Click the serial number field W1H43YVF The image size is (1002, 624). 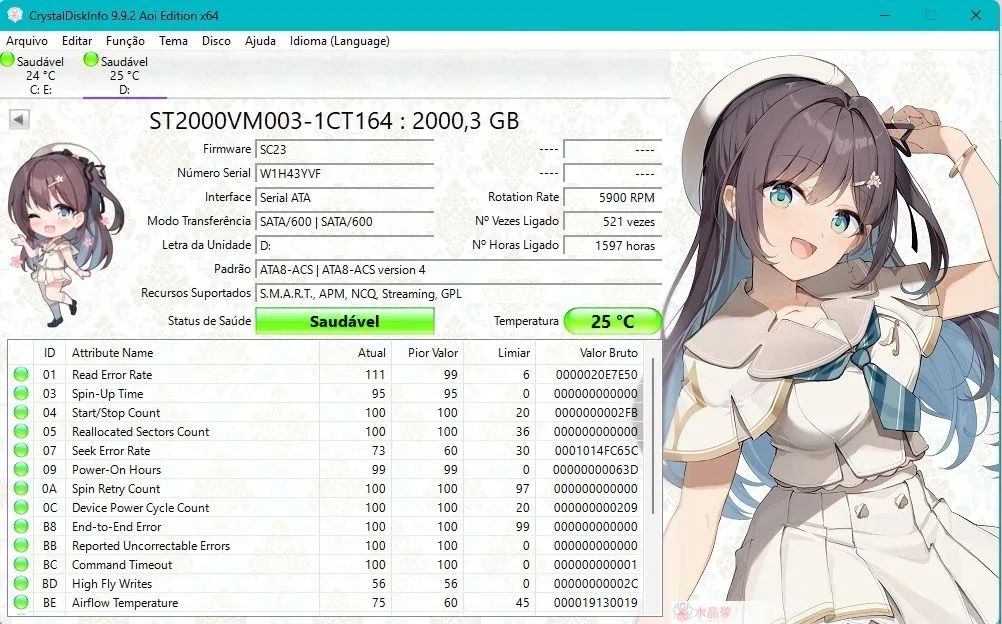click(344, 173)
